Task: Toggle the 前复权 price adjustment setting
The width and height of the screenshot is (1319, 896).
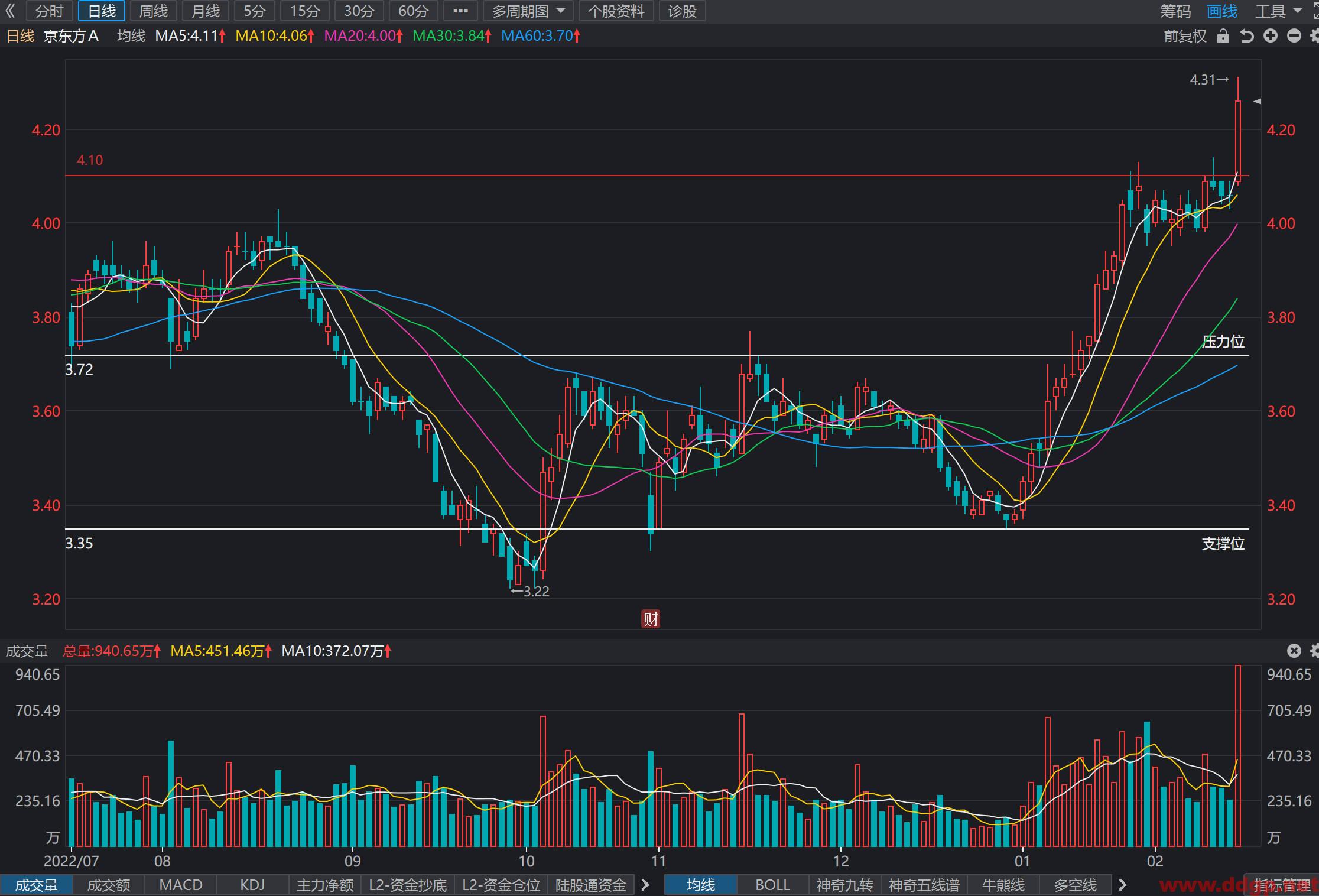Action: 1185,36
